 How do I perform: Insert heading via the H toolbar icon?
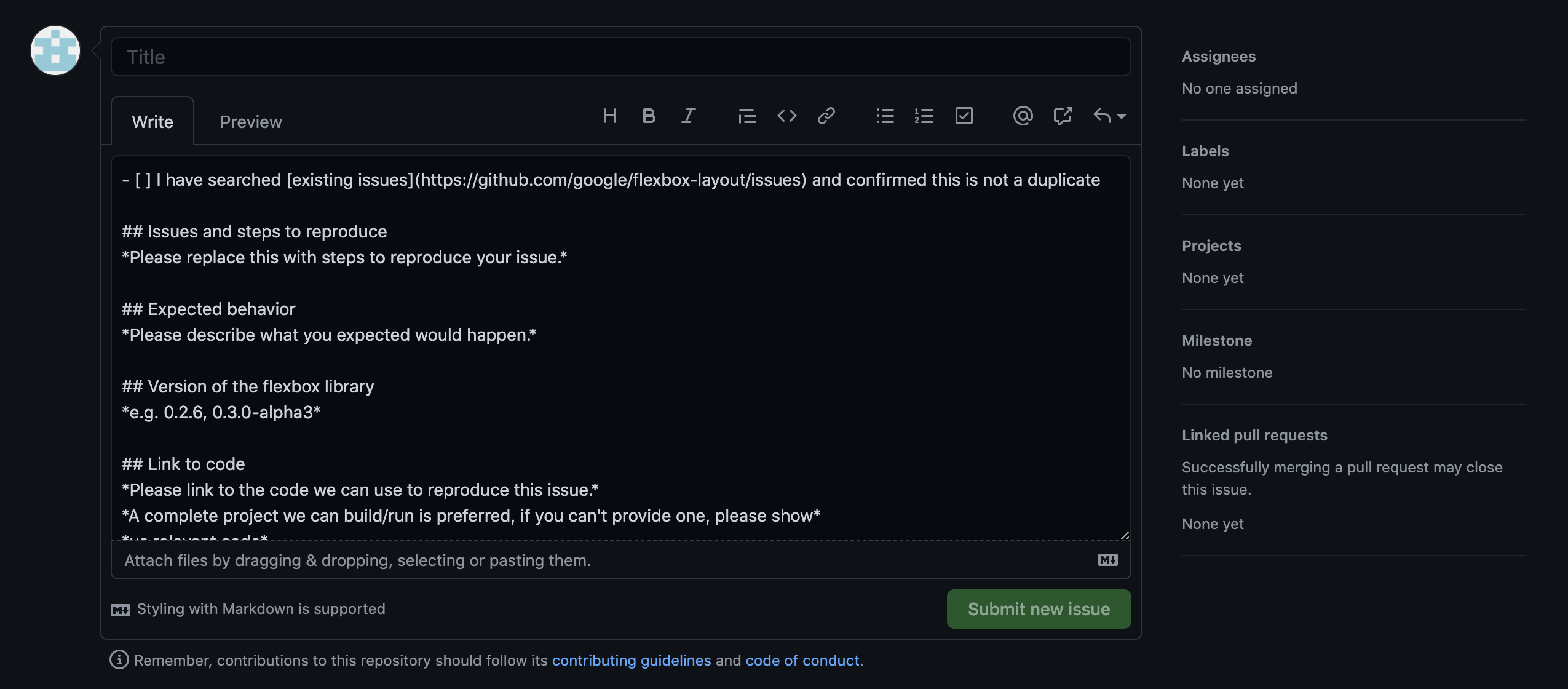(x=609, y=116)
